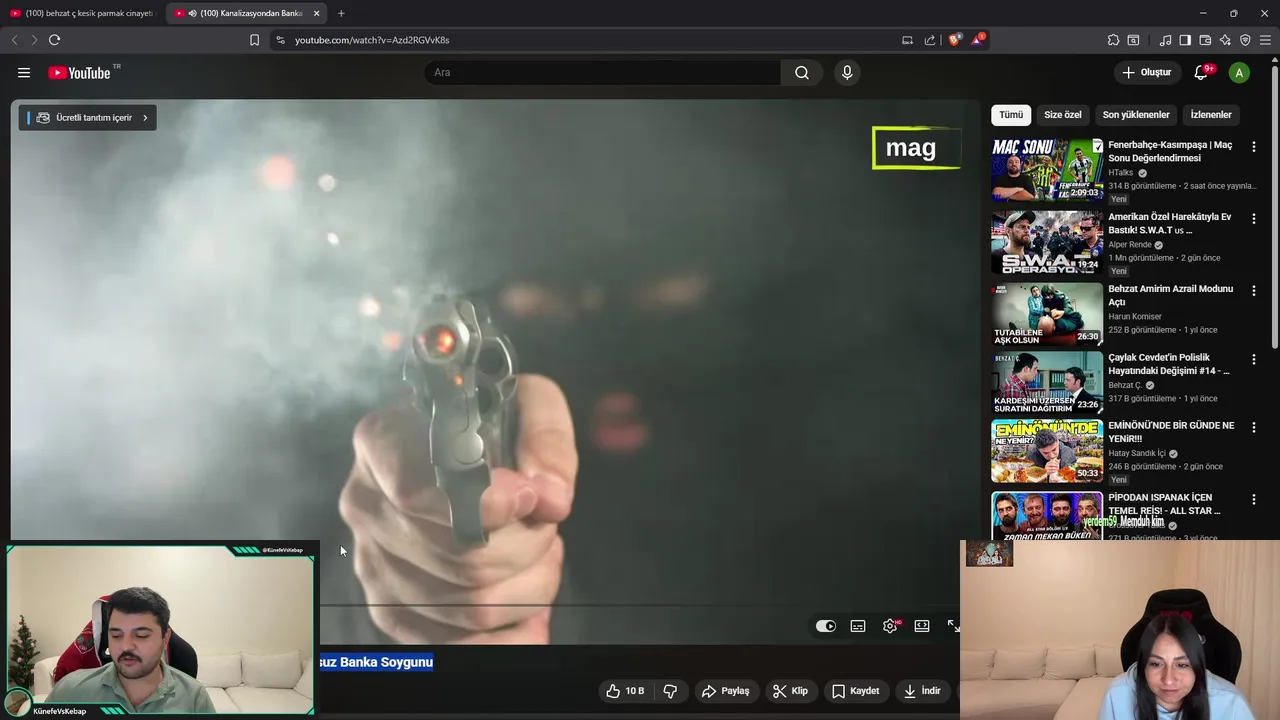
Task: Open S.W.A.T operasyonu video thumbnail
Action: (1047, 242)
